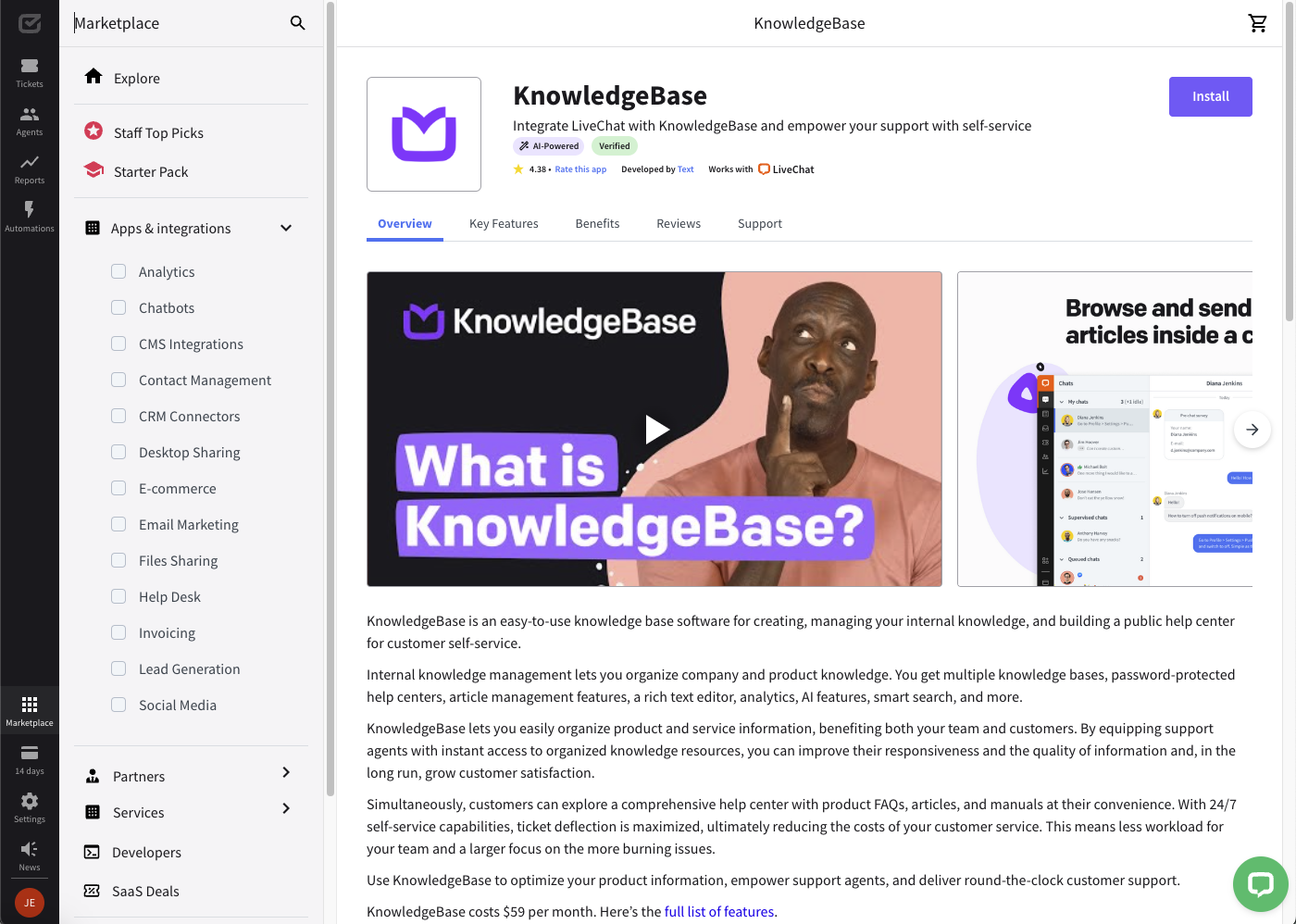Click the LiveChat logo next to Works with
This screenshot has width=1296, height=924.
pos(786,169)
